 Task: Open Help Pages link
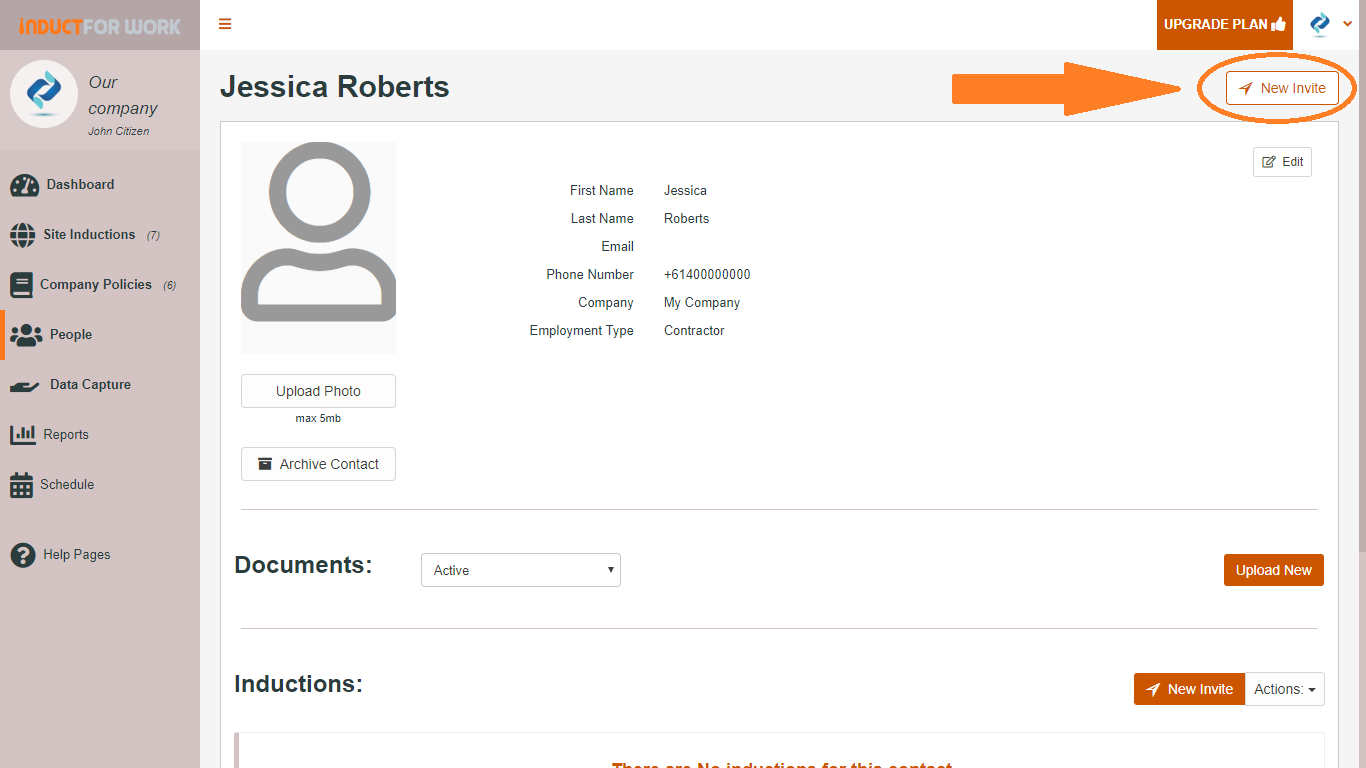click(77, 555)
